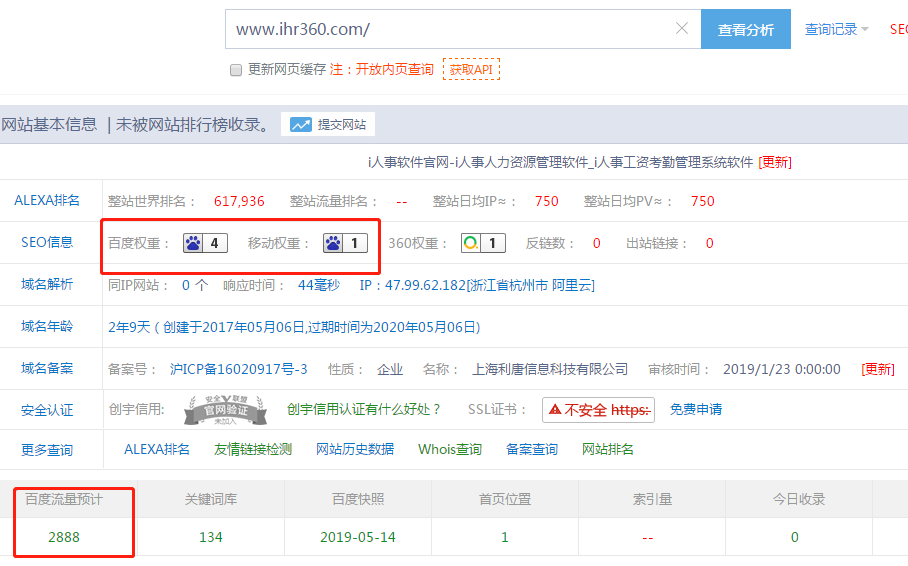Click the domain age text 2年9天
Viewport: 908px width, 566px height.
129,327
